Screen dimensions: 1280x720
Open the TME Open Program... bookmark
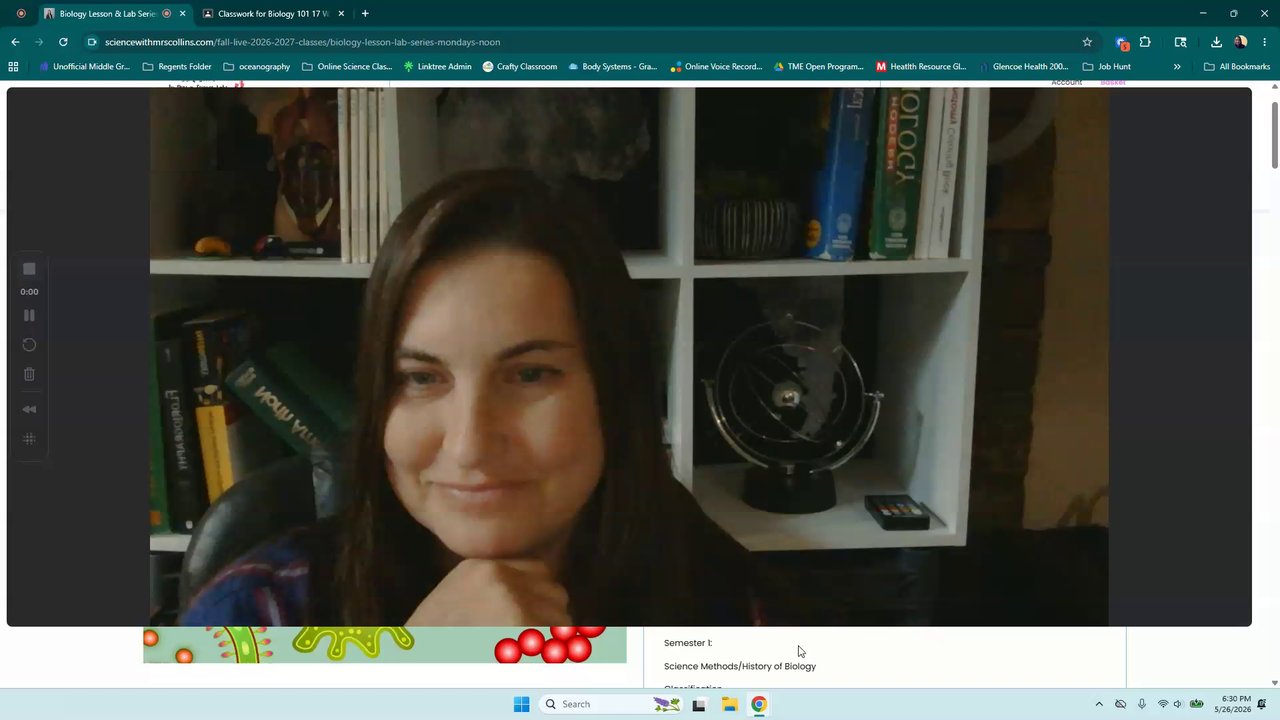point(818,67)
